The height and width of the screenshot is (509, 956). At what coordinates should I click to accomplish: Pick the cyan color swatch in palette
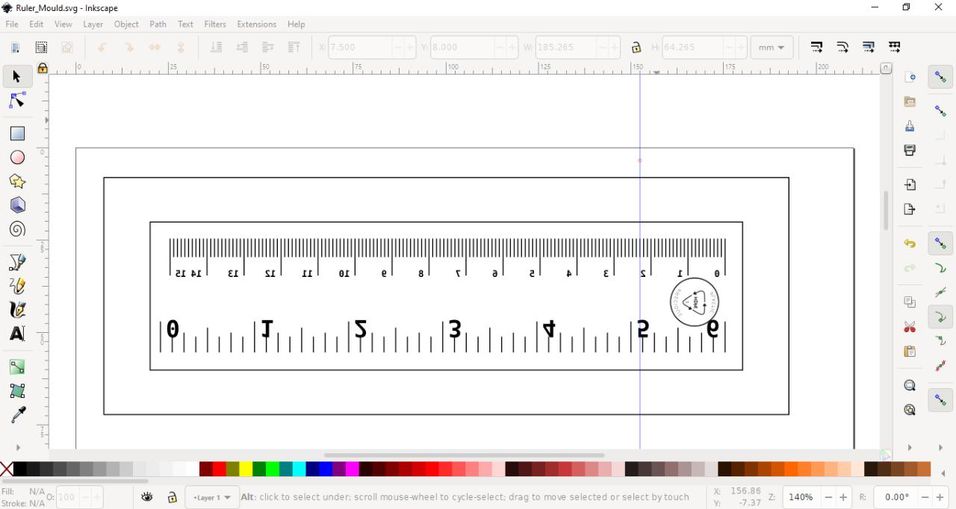[x=299, y=469]
